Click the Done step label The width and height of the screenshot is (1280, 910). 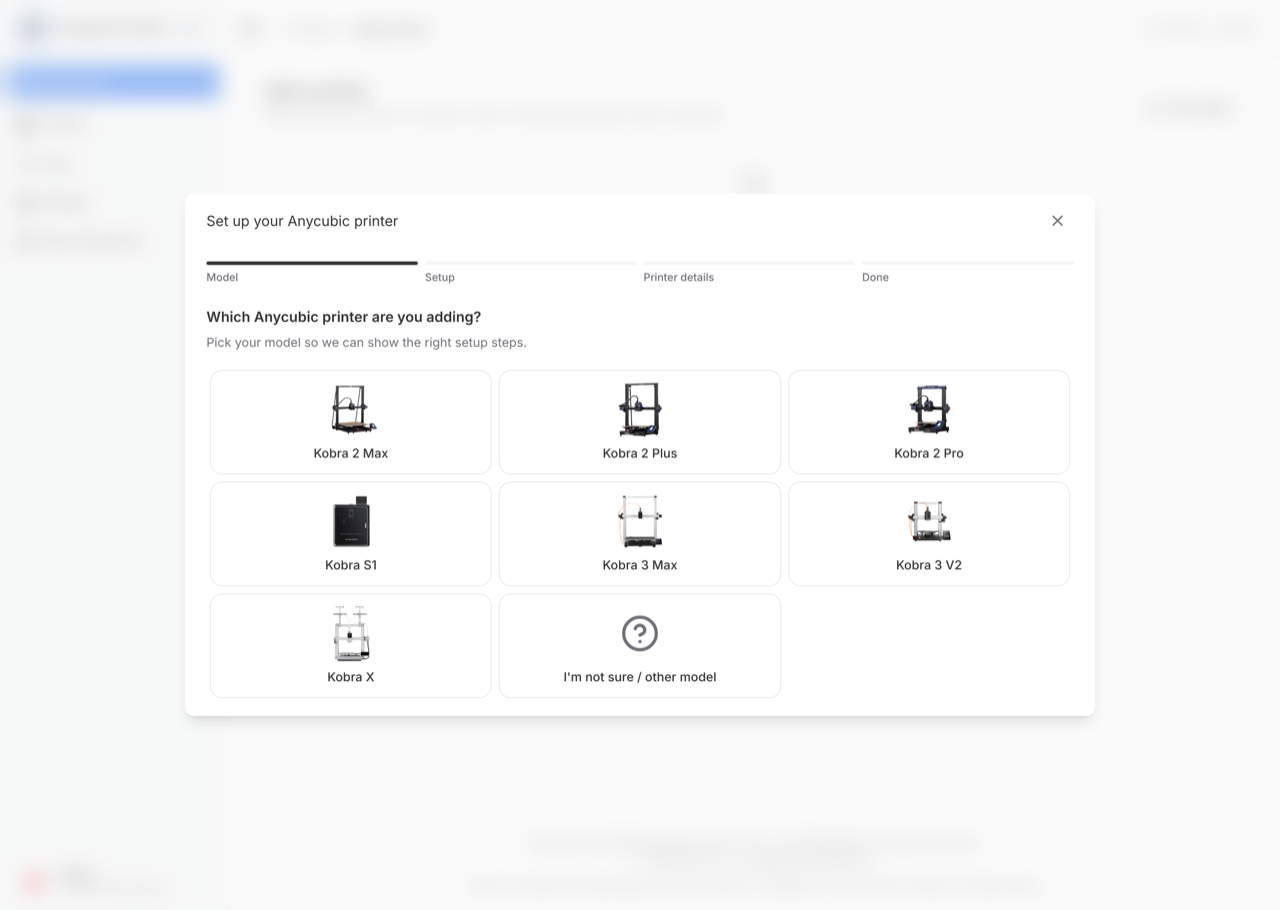coord(875,277)
